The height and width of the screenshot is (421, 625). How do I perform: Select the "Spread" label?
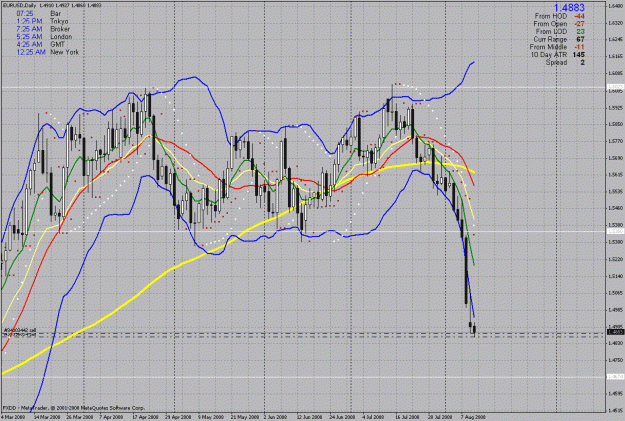[x=556, y=63]
